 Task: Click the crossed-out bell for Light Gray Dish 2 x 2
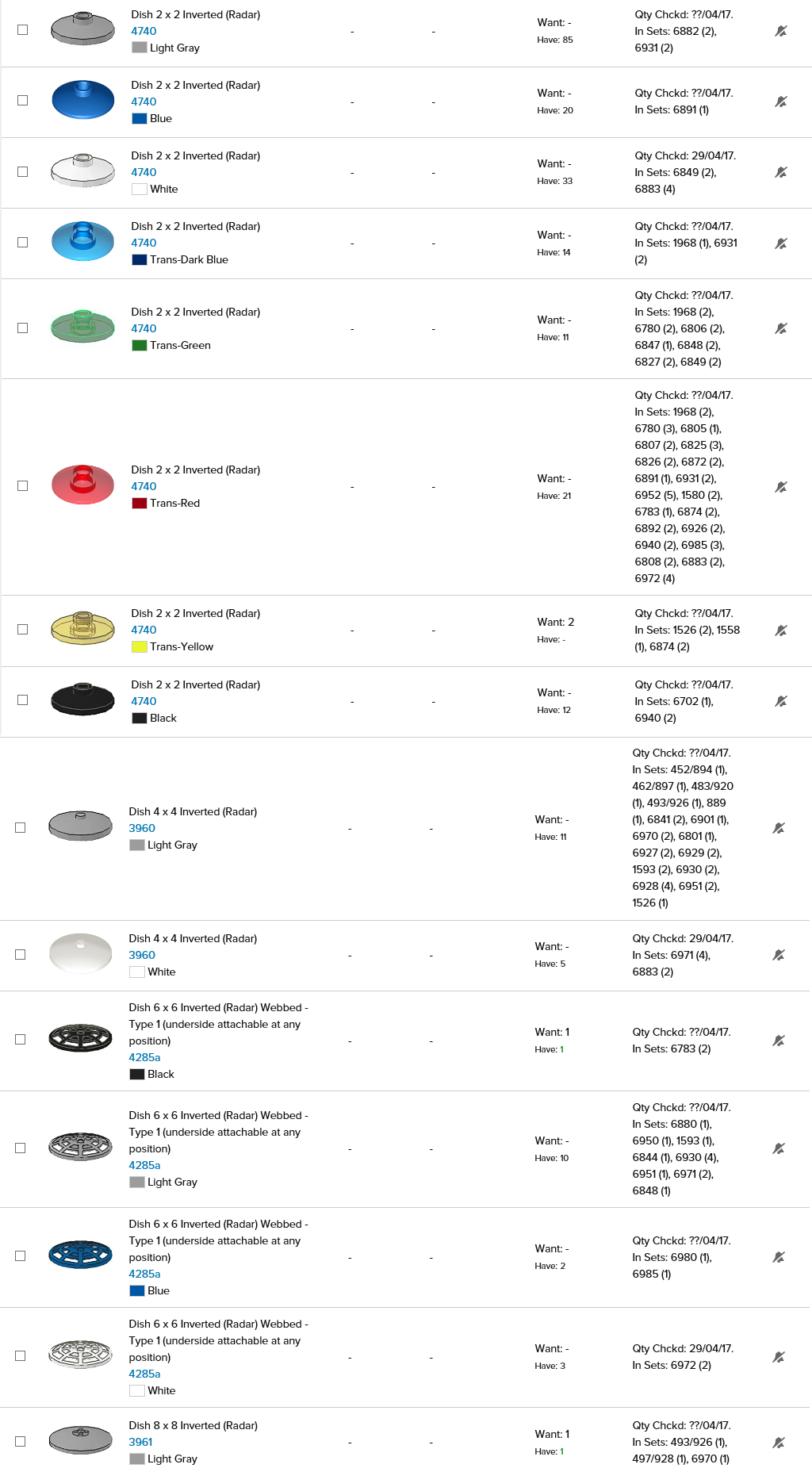pos(781,31)
